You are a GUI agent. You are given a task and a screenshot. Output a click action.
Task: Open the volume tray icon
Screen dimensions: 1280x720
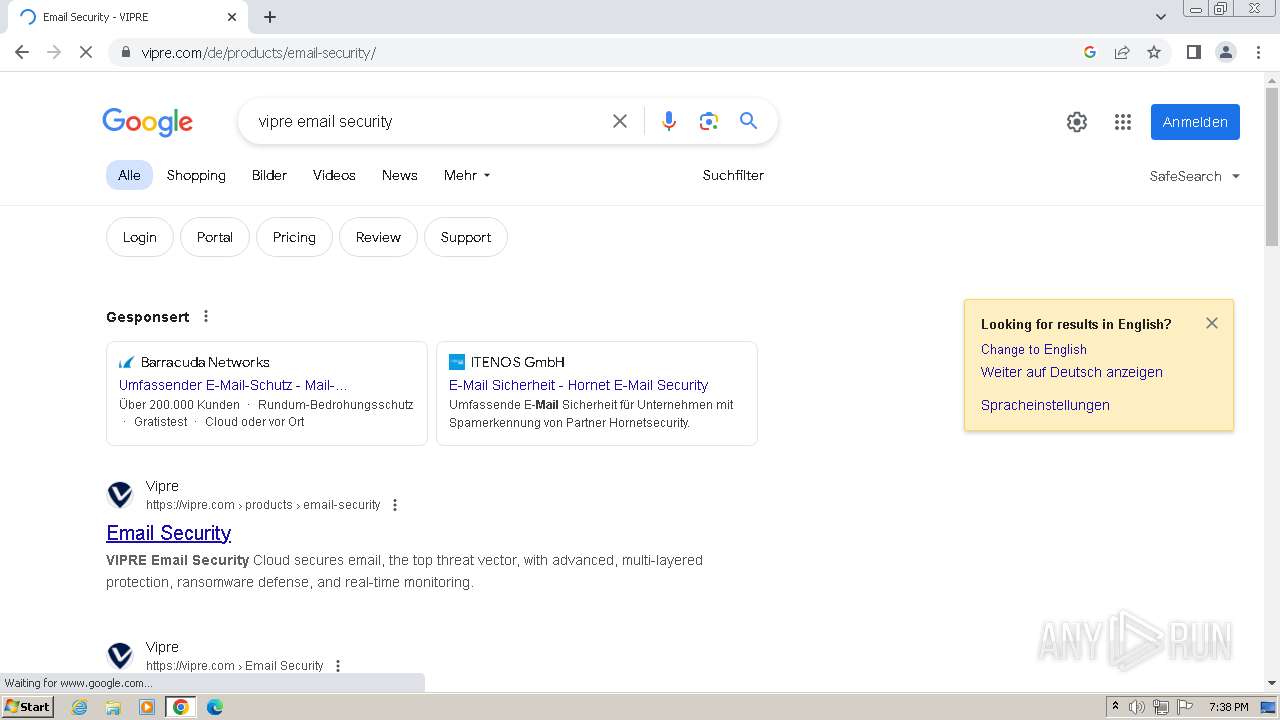pyautogui.click(x=1137, y=707)
